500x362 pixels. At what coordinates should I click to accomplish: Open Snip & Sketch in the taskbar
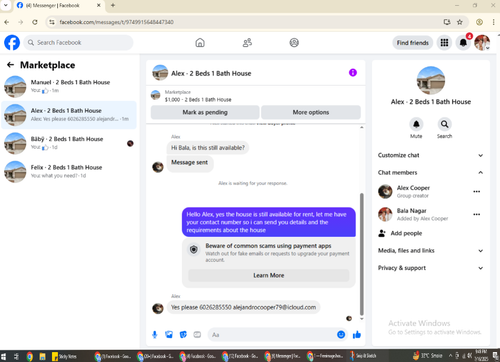point(363,356)
